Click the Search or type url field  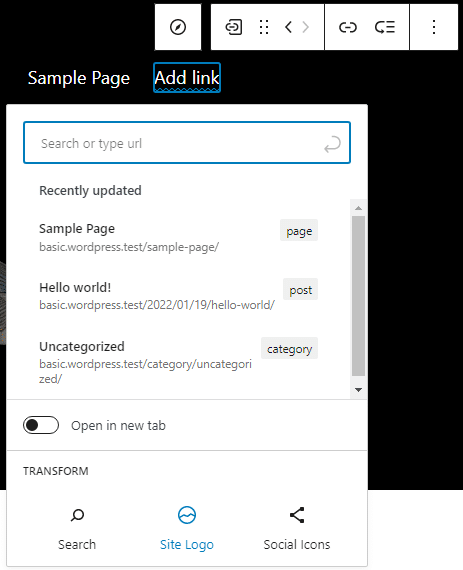click(187, 142)
